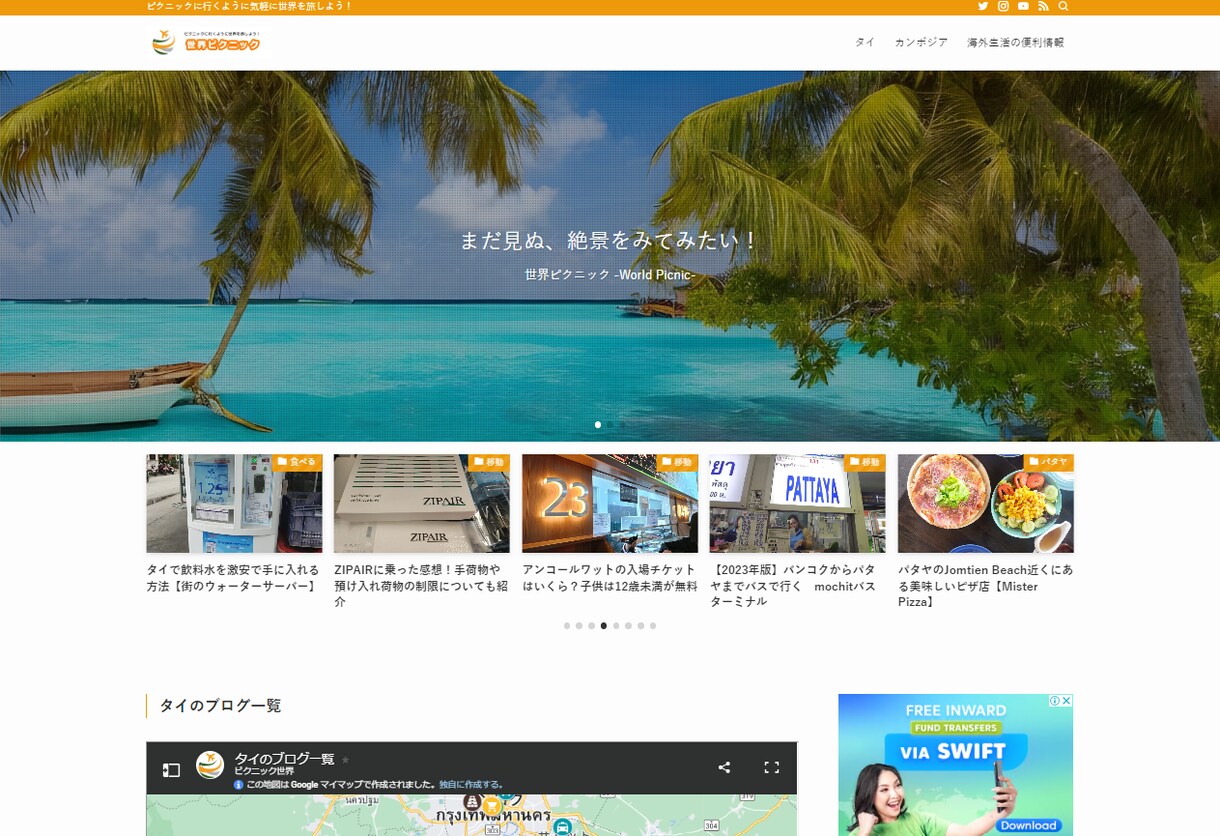Click the PATTAYA bus sign thumbnail
The height and width of the screenshot is (836, 1220).
(798, 504)
